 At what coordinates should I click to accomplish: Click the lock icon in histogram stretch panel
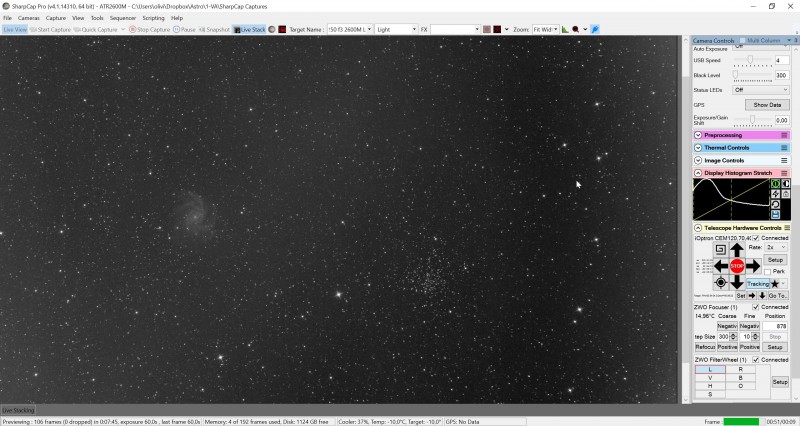786,194
